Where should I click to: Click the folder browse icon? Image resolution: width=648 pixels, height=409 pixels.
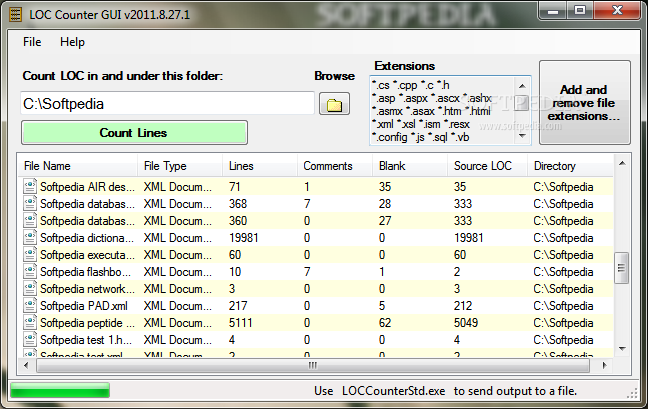coord(334,104)
